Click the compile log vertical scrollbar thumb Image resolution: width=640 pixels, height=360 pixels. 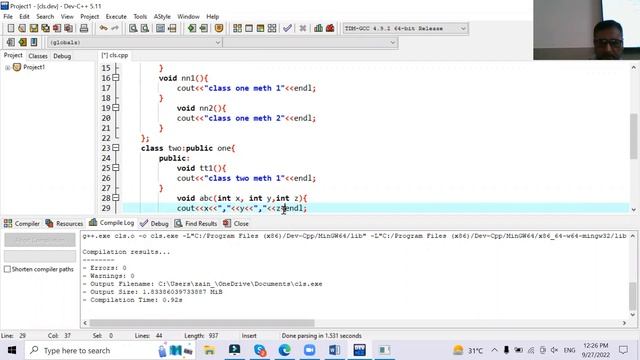coord(633,295)
